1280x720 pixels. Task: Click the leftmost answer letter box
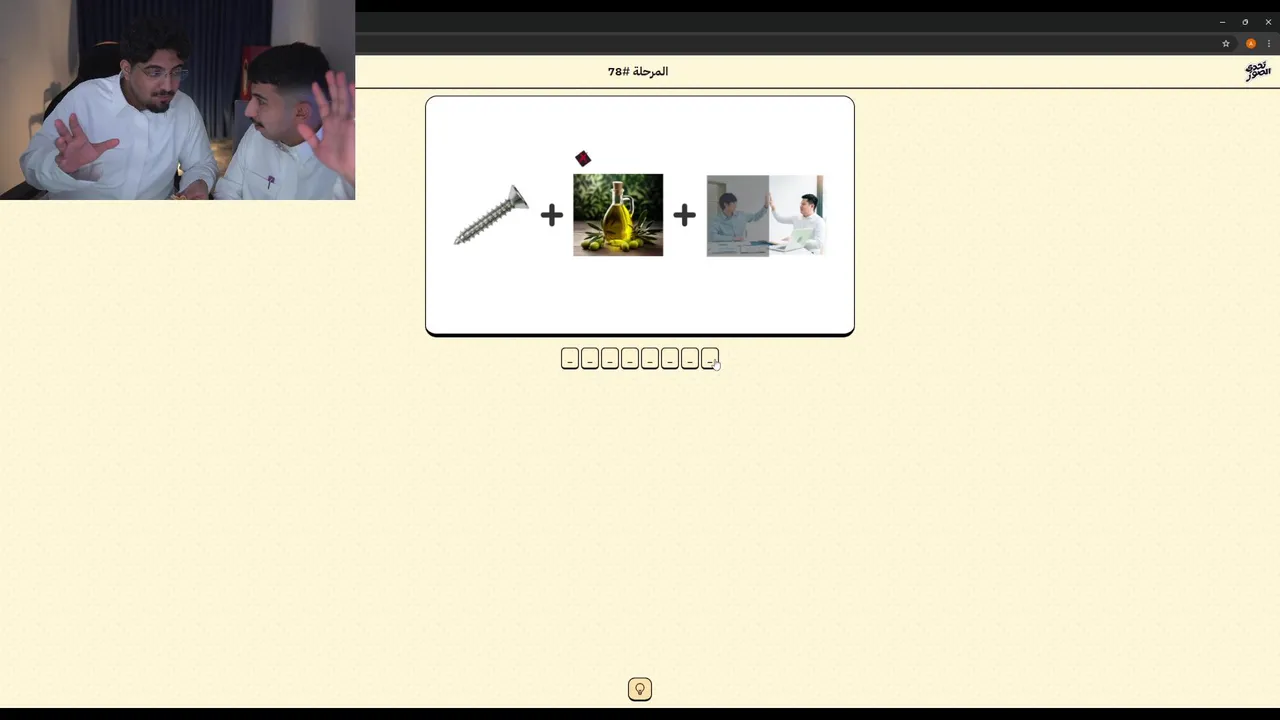coord(570,359)
